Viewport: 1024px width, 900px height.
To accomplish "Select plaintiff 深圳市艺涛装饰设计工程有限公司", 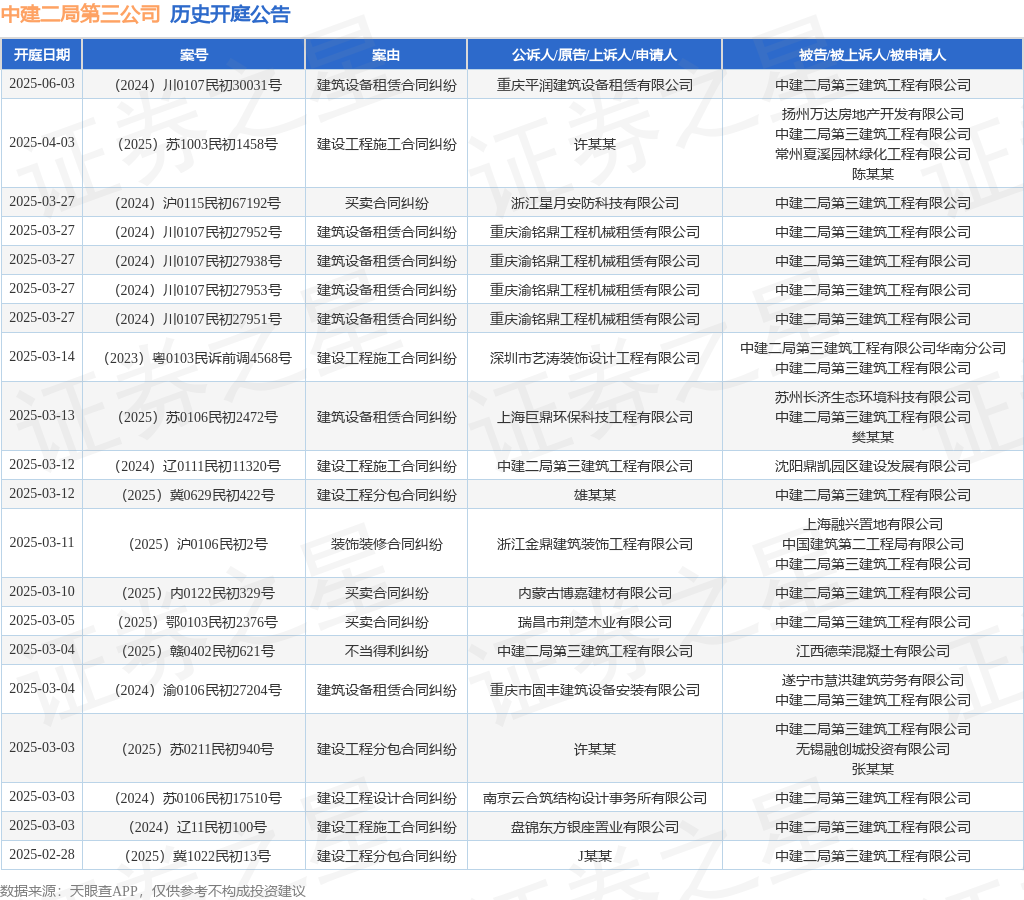I will point(594,358).
